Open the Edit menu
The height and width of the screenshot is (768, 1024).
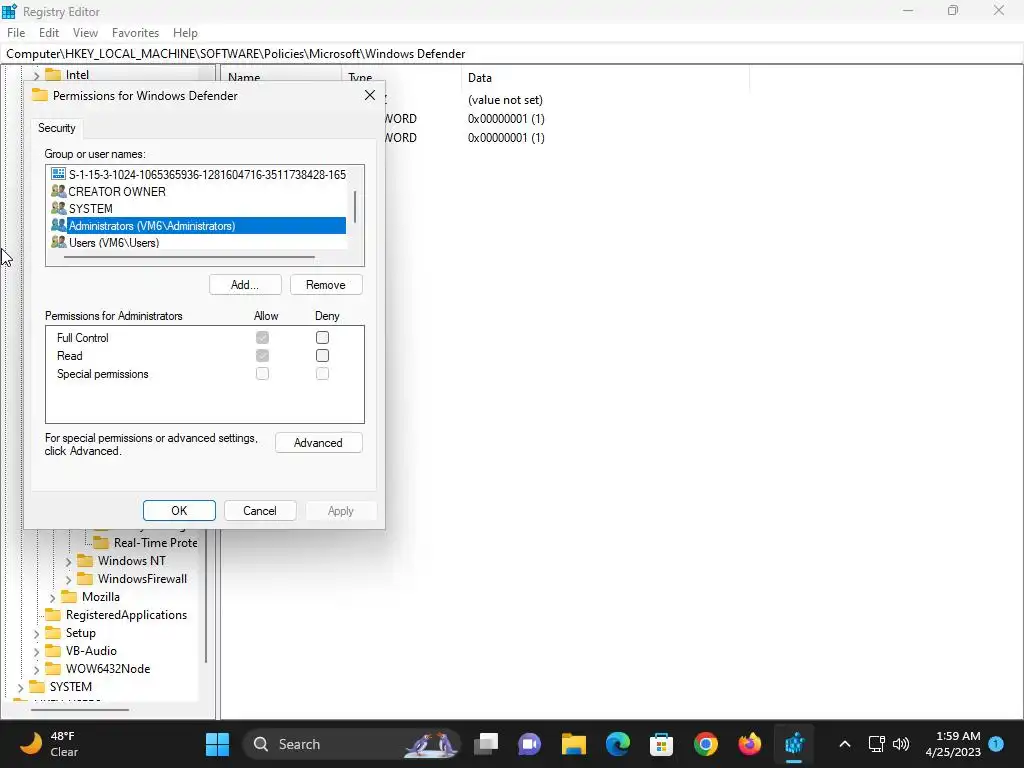coord(48,33)
